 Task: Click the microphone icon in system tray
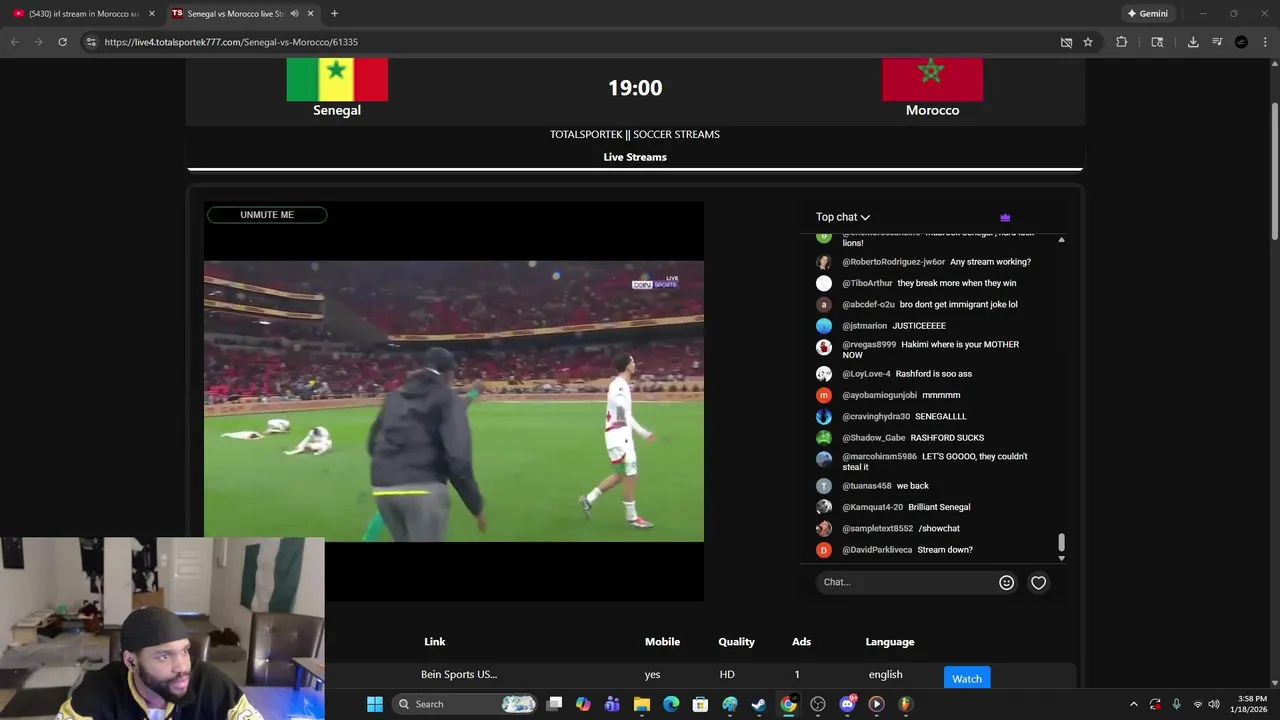click(x=1176, y=704)
